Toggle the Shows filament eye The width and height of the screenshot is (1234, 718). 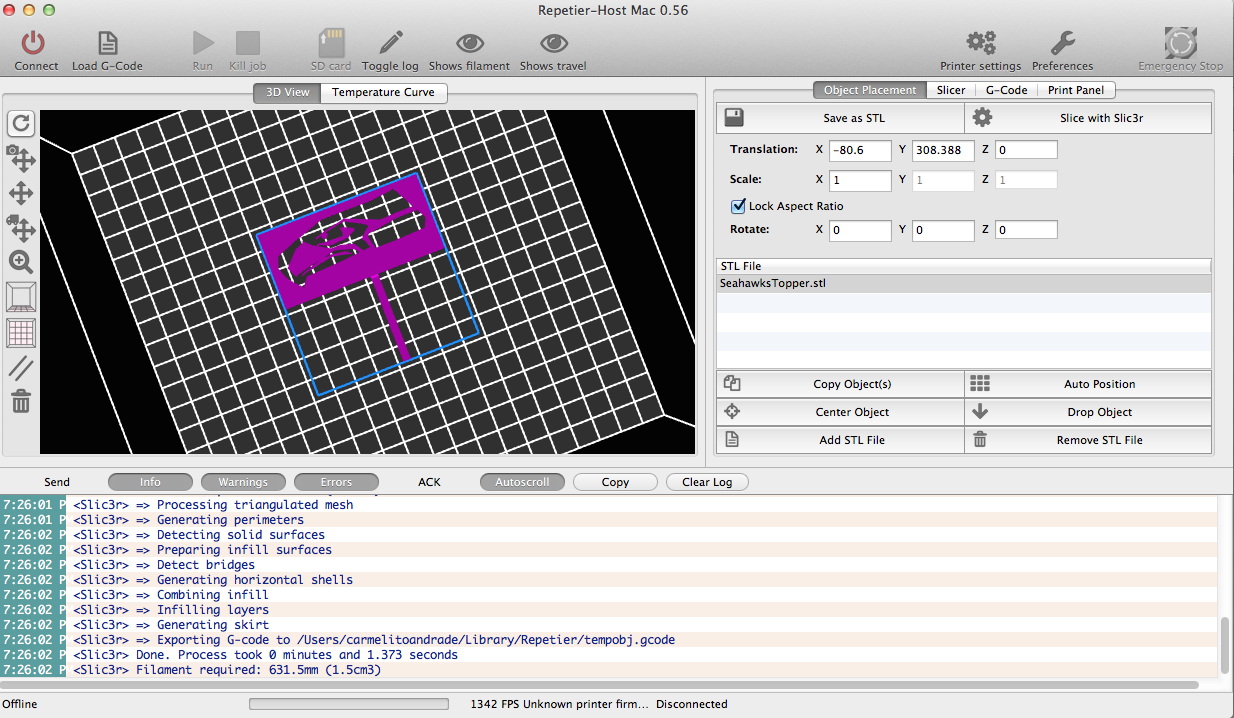point(469,43)
